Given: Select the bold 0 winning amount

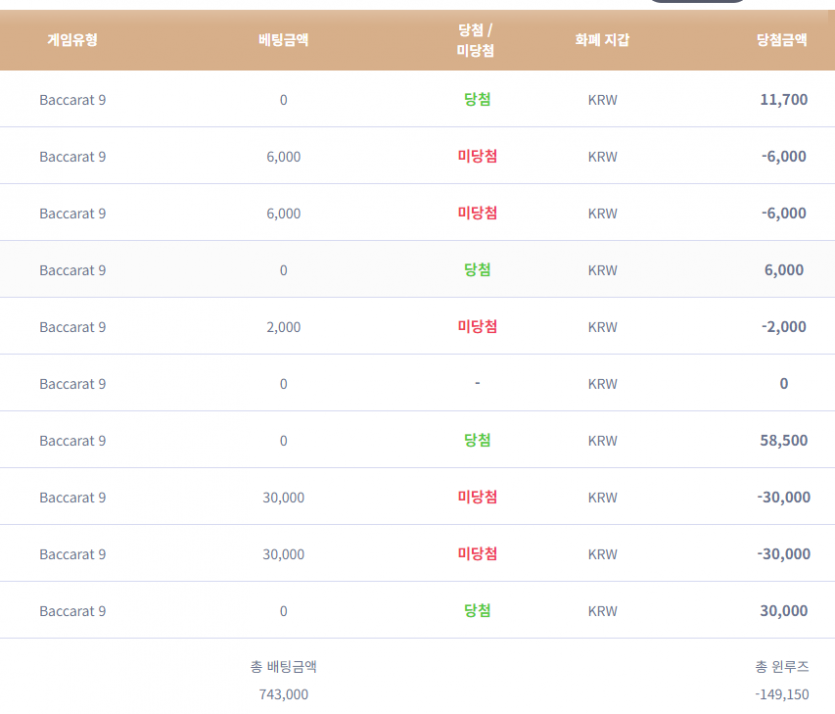Looking at the screenshot, I should (784, 383).
